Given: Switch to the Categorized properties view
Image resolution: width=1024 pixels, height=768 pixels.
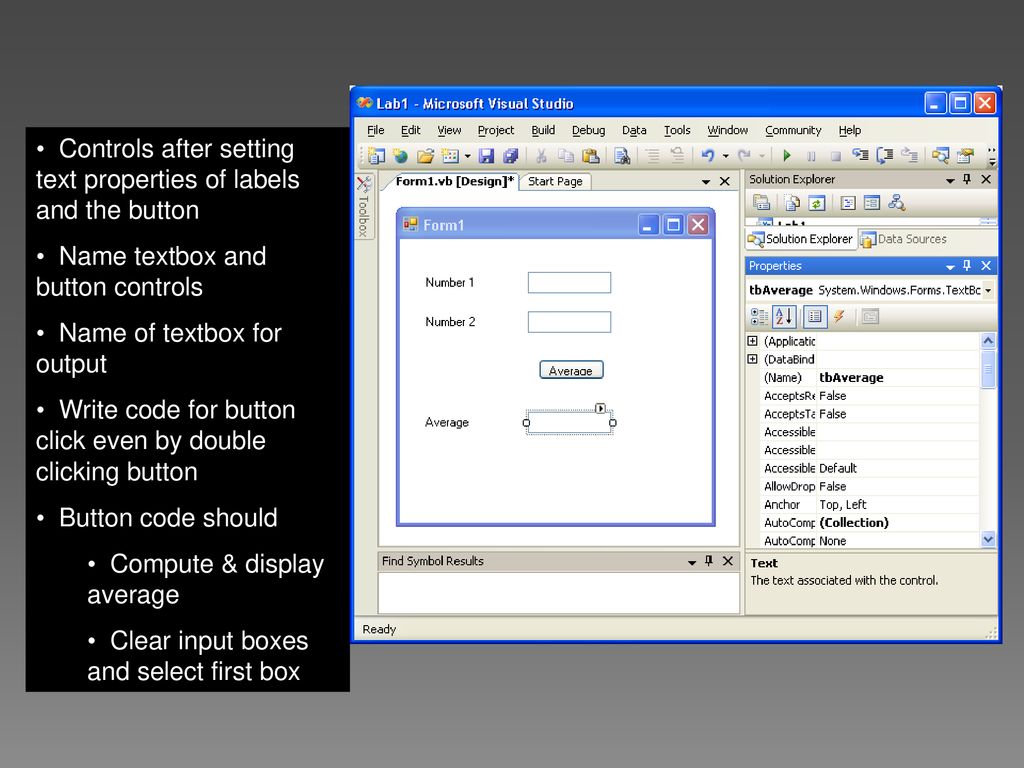Looking at the screenshot, I should point(759,317).
